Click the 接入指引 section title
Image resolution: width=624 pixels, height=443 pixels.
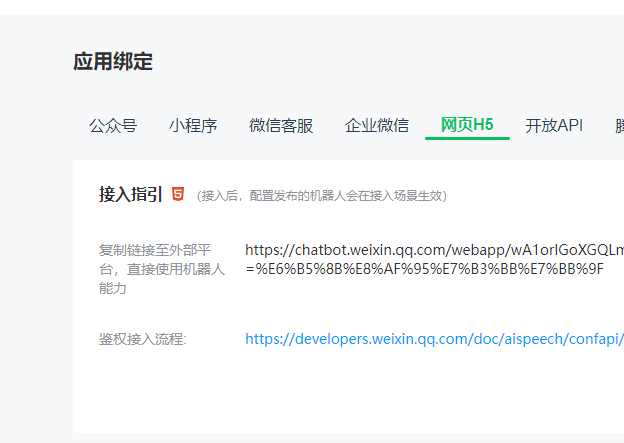point(131,195)
